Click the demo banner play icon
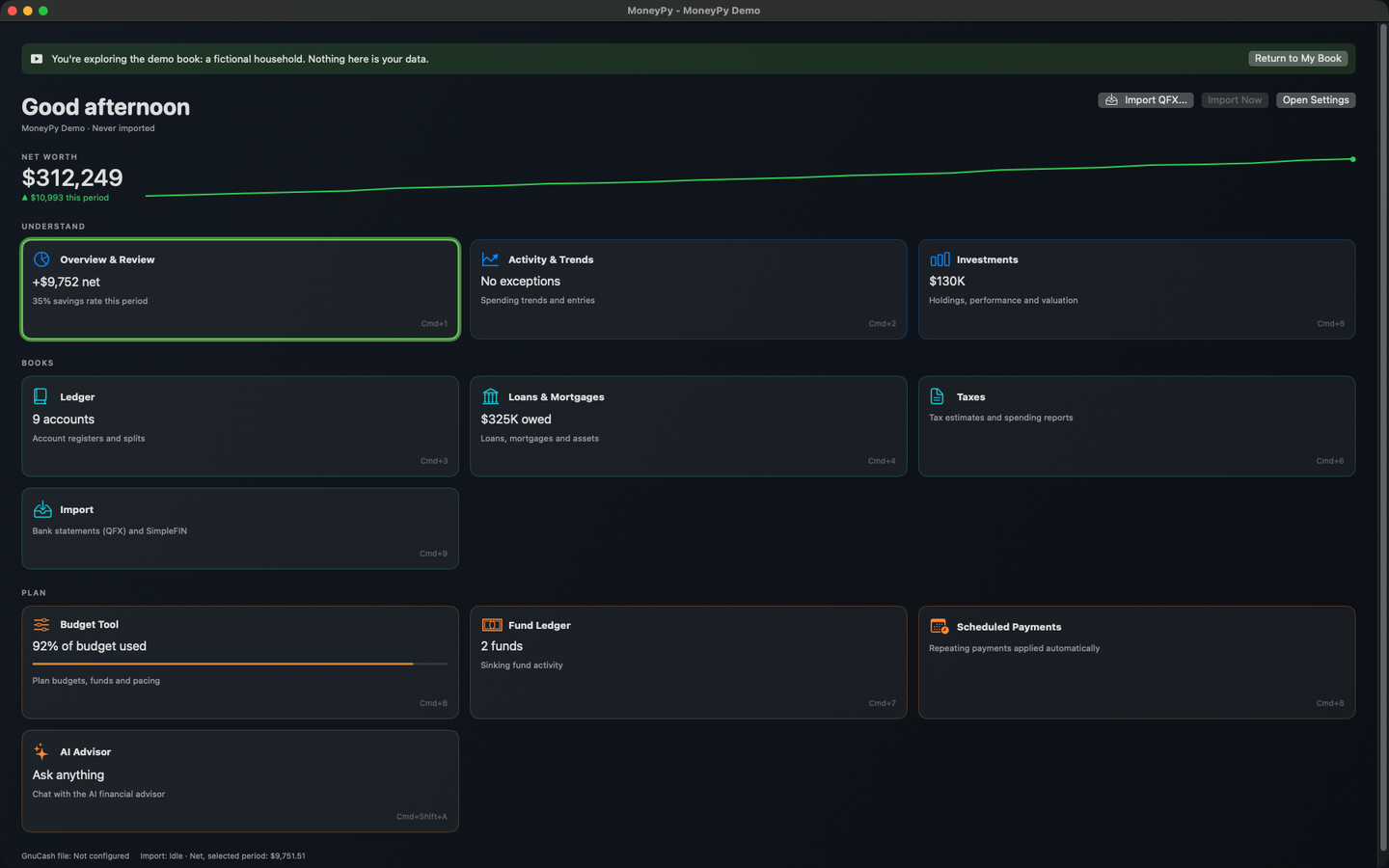 point(37,59)
